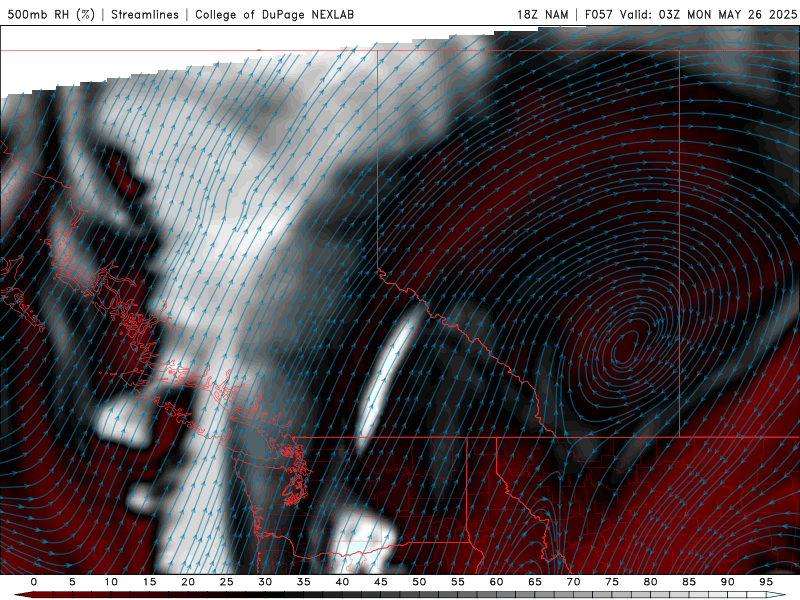The image size is (800, 600).
Task: Click the colorbar label '20'
Action: pyautogui.click(x=188, y=582)
